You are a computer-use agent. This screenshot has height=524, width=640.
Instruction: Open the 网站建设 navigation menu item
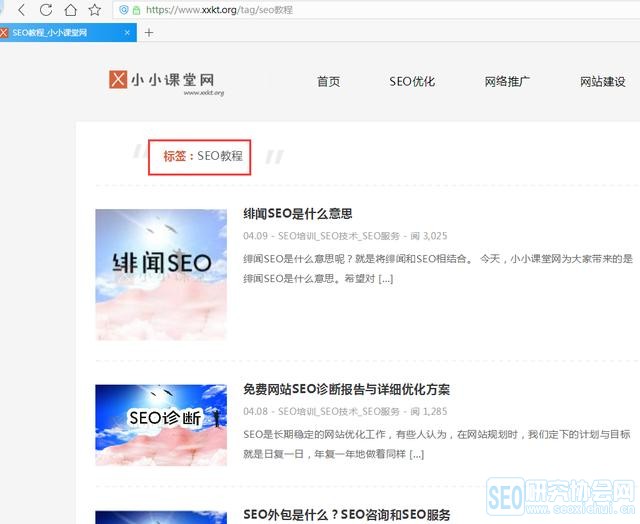click(x=603, y=82)
